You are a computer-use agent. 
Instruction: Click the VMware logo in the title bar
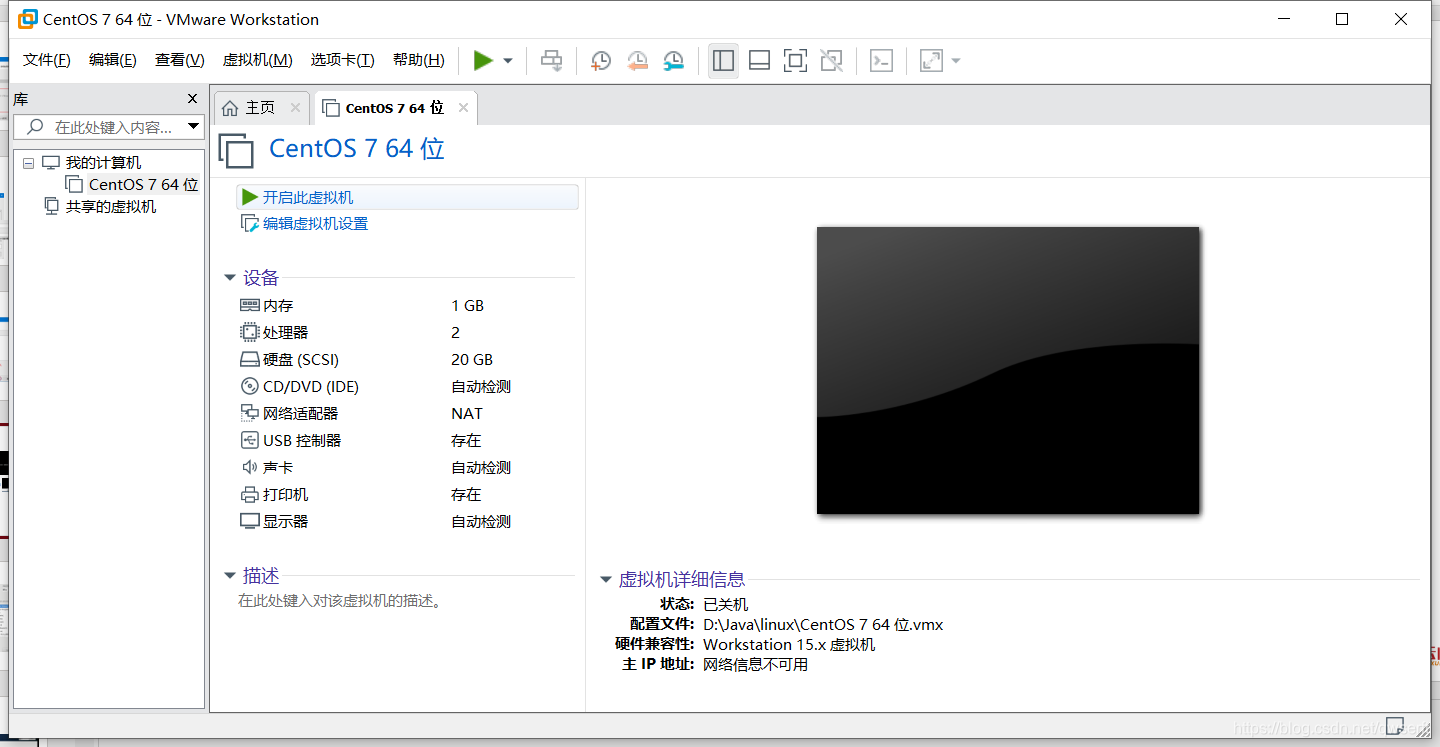click(x=28, y=19)
